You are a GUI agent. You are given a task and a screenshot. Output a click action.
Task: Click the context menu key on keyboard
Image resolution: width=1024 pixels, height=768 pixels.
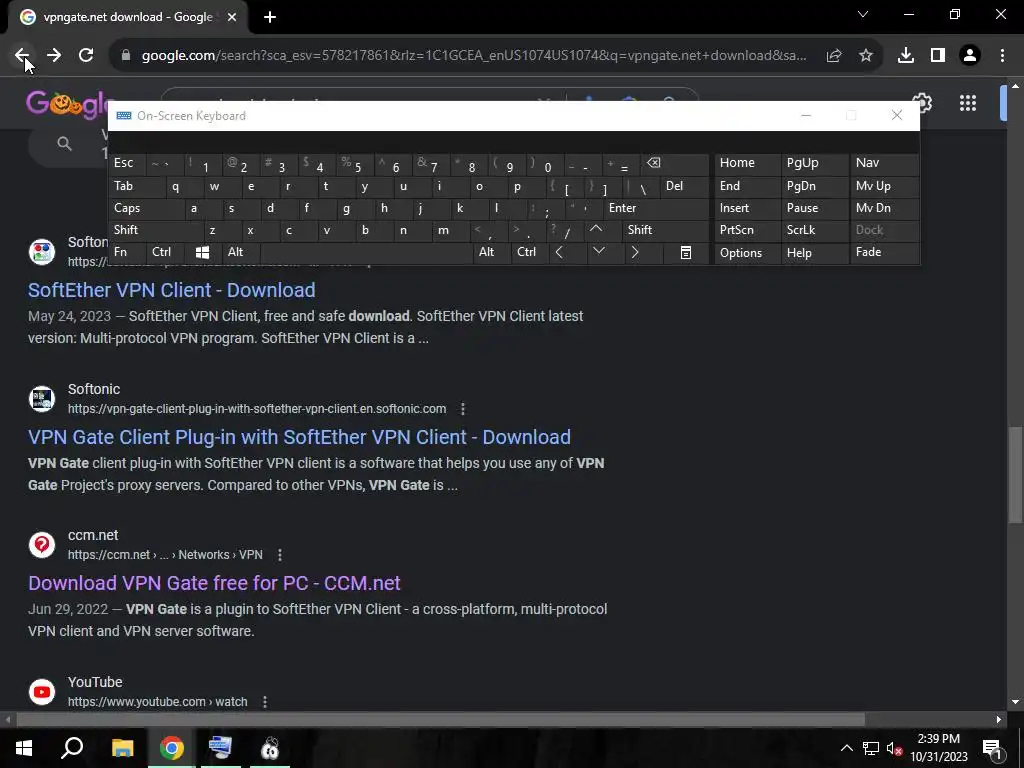click(x=686, y=253)
